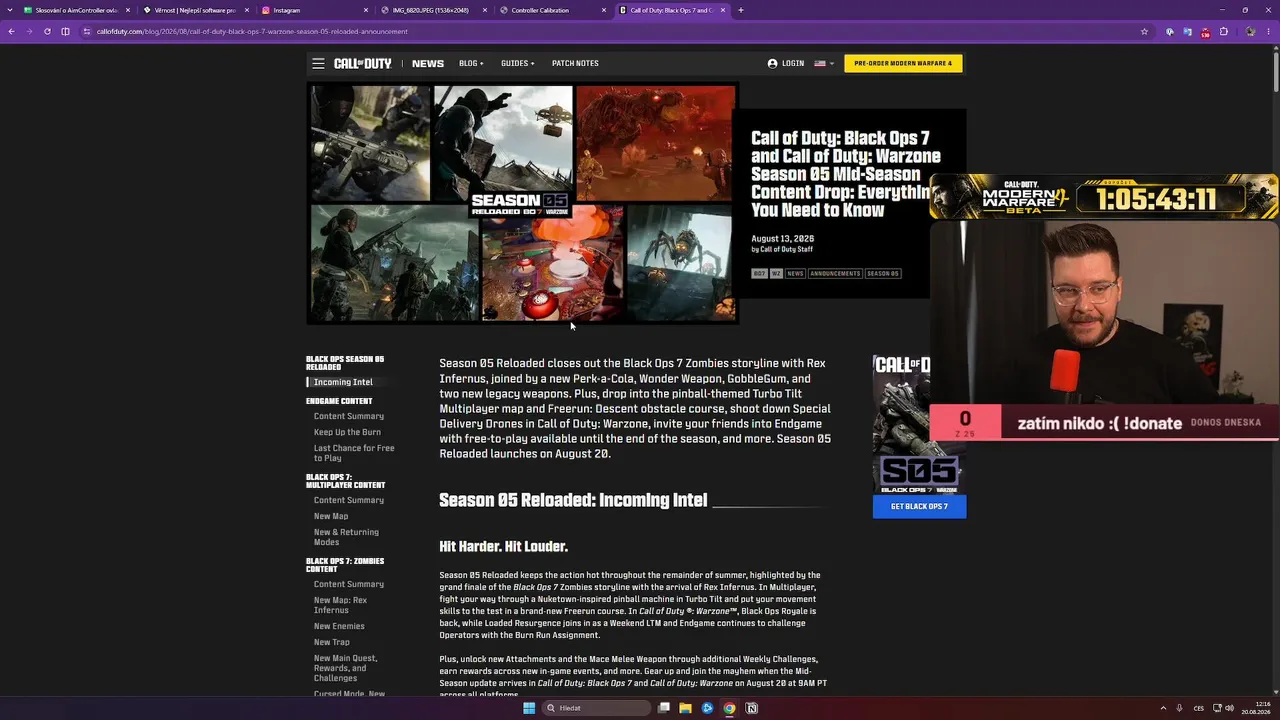Open Task View on the taskbar
1280x720 pixels.
click(x=663, y=708)
